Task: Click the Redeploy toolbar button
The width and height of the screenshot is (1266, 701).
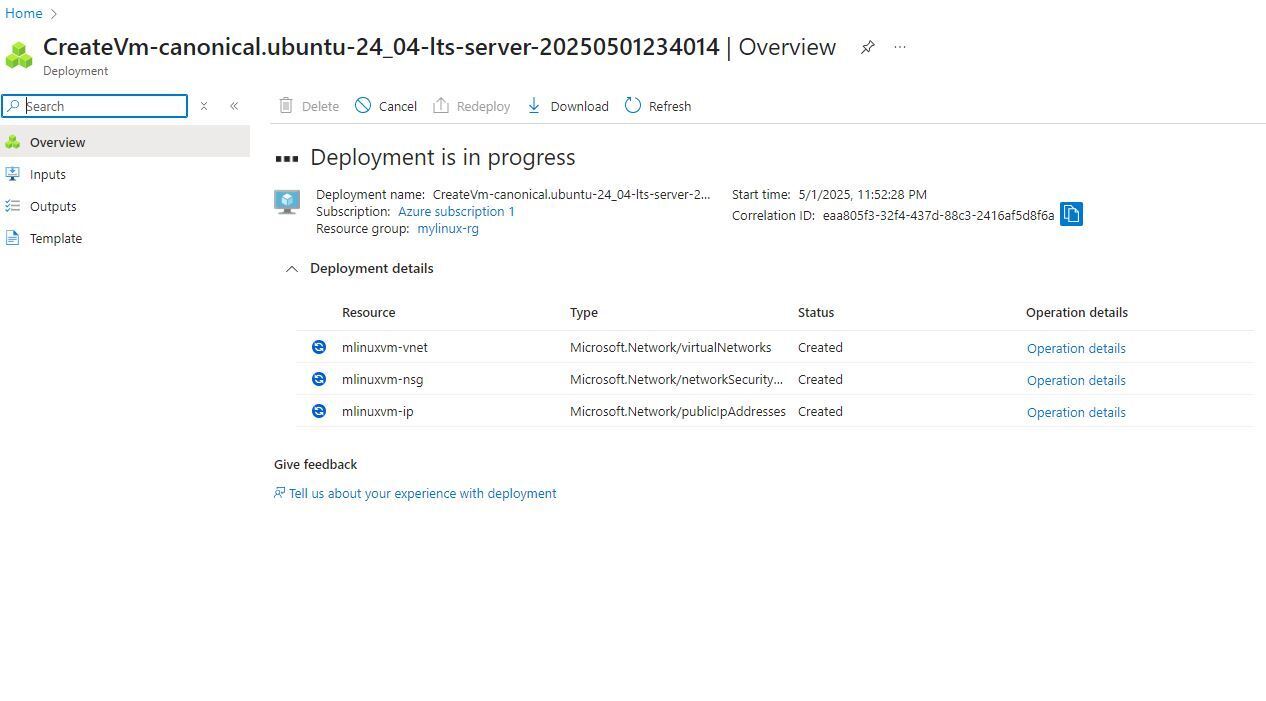Action: [x=472, y=106]
